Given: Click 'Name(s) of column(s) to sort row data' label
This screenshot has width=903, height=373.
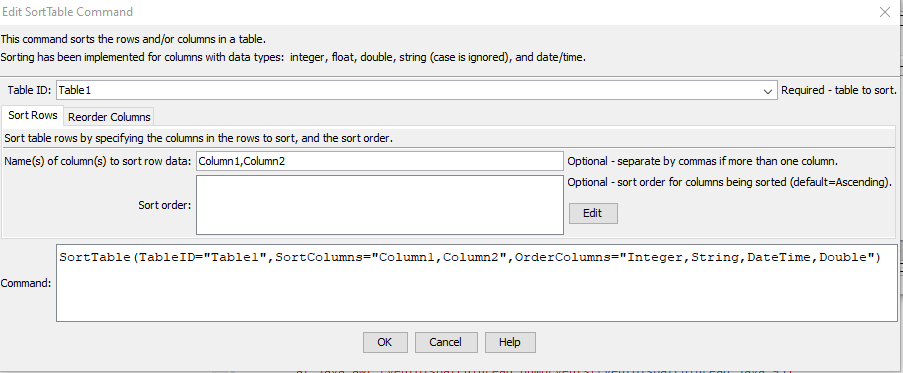Looking at the screenshot, I should pyautogui.click(x=97, y=161).
